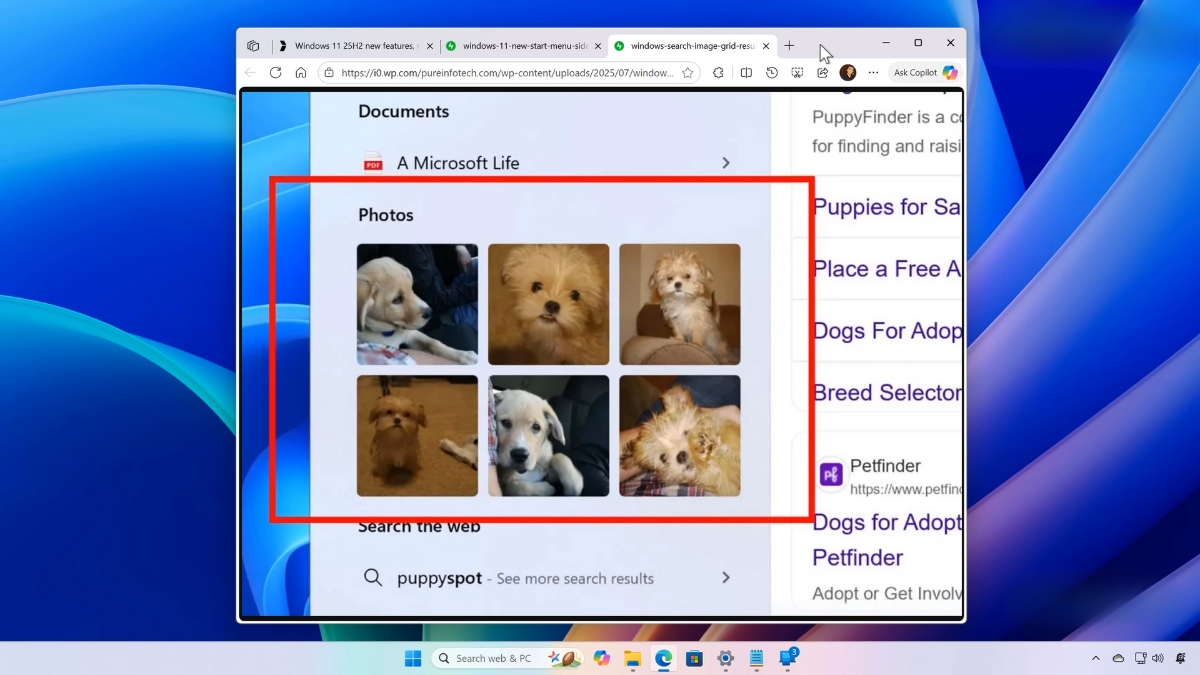Open the Puppies for Sa link
The width and height of the screenshot is (1200, 675).
887,207
